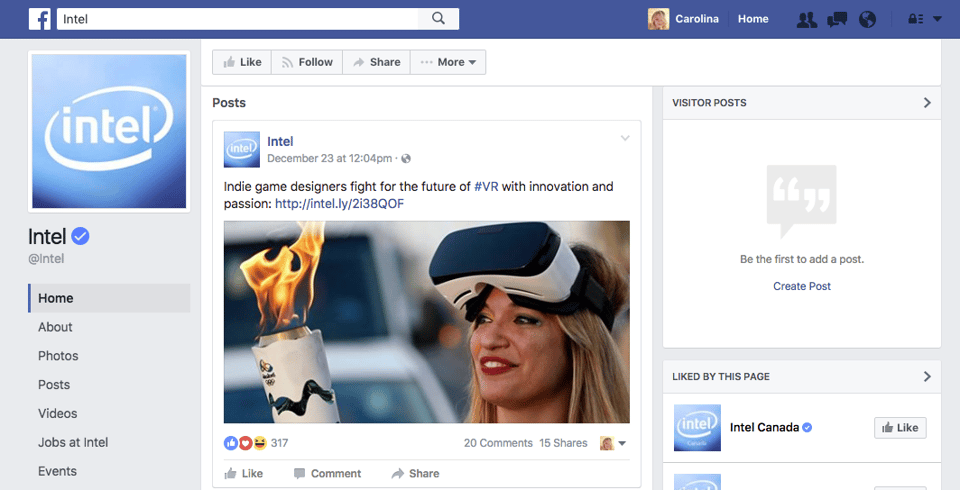
Task: Open the Posts sidebar section
Action: tap(54, 385)
